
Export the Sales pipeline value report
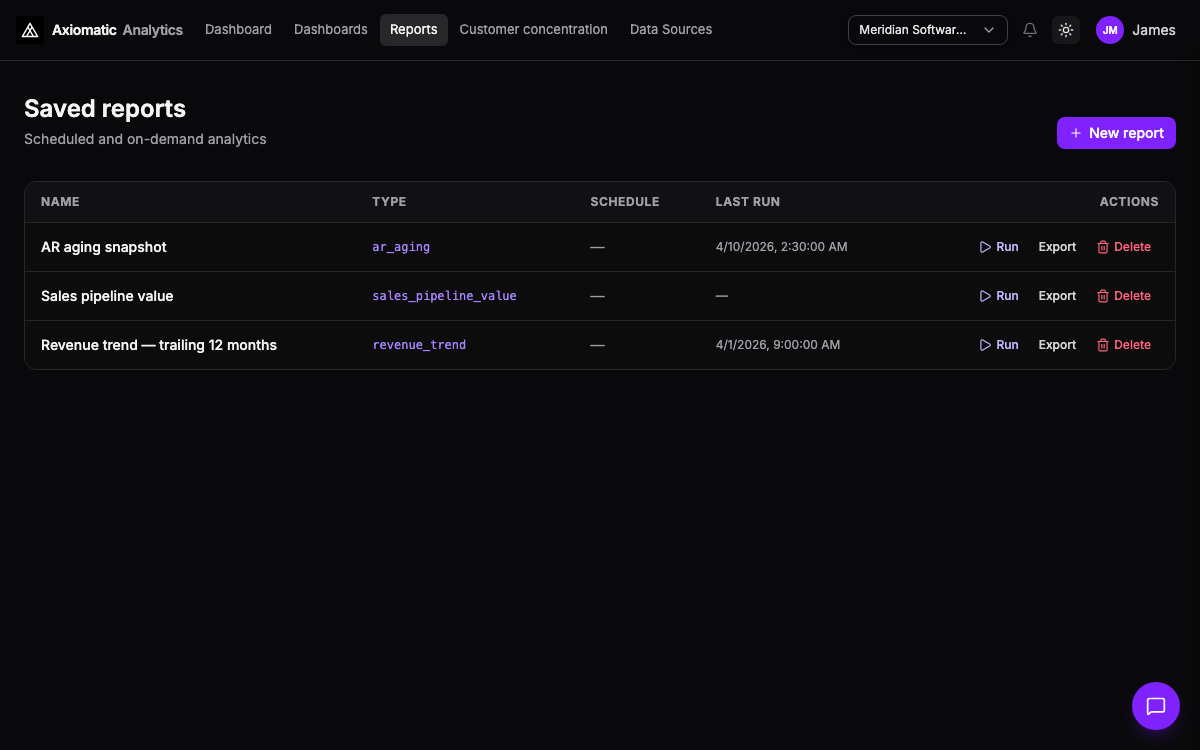(x=1057, y=296)
